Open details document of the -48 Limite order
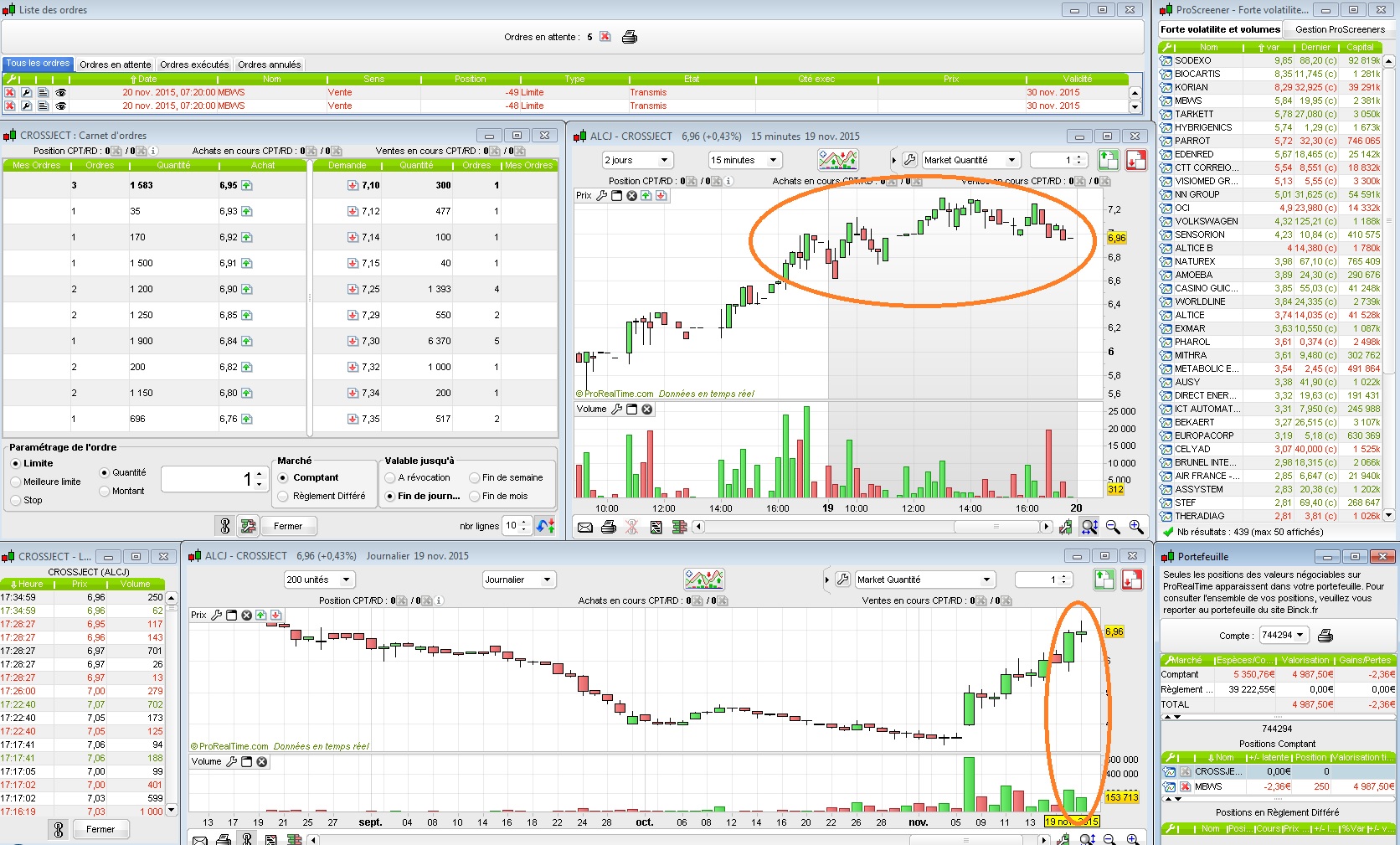This screenshot has width=1400, height=845. tap(44, 106)
